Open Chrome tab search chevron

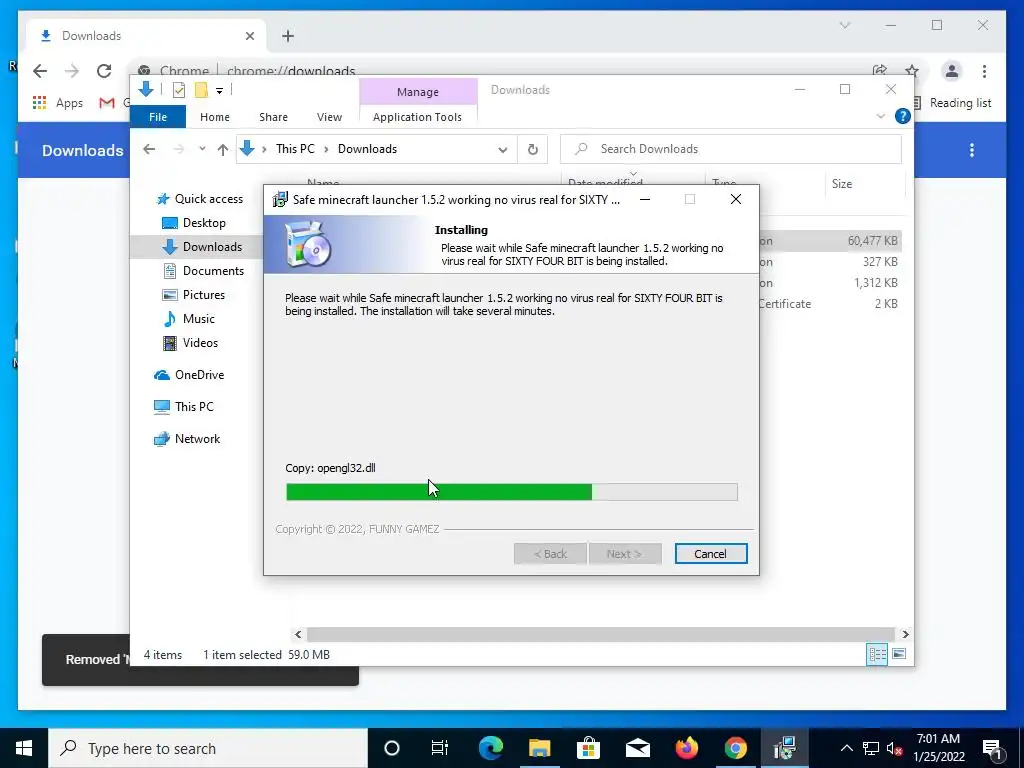pyautogui.click(x=844, y=25)
